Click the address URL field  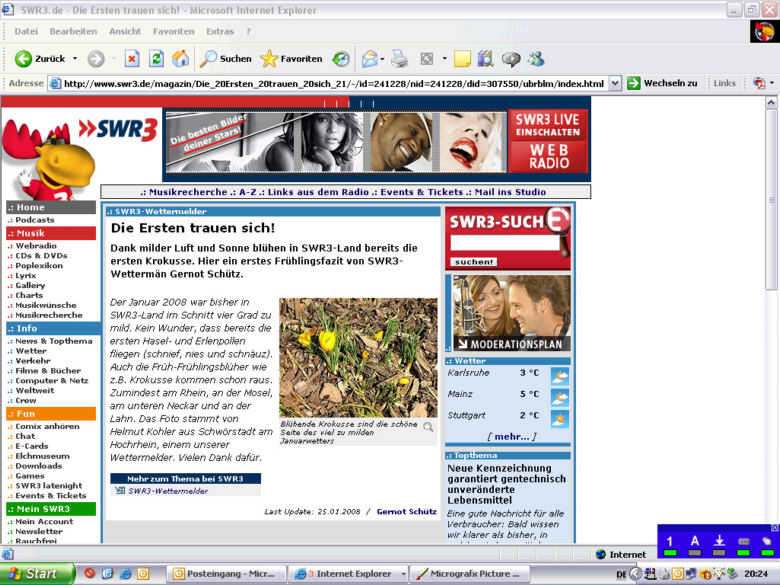click(334, 83)
